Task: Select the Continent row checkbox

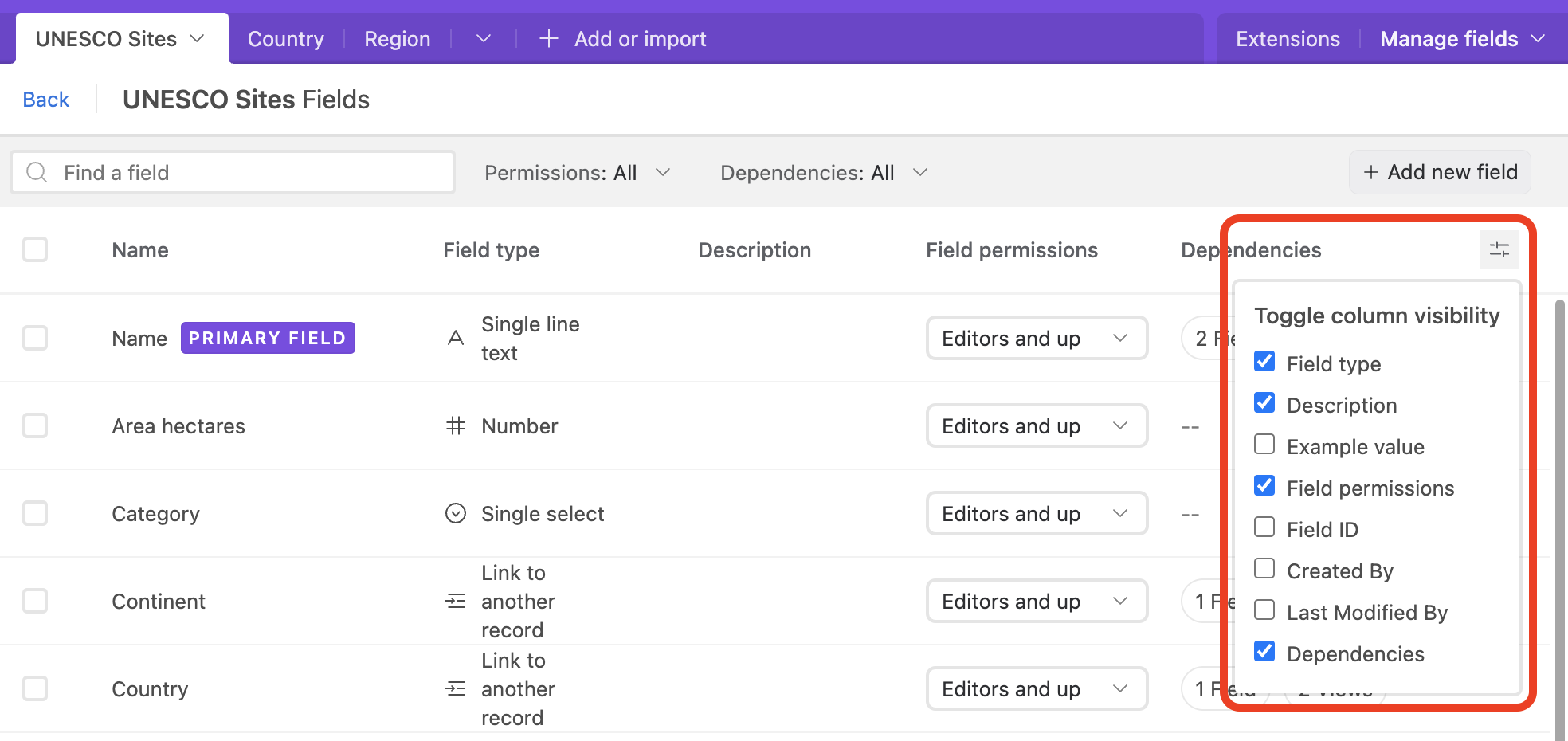Action: 35,601
